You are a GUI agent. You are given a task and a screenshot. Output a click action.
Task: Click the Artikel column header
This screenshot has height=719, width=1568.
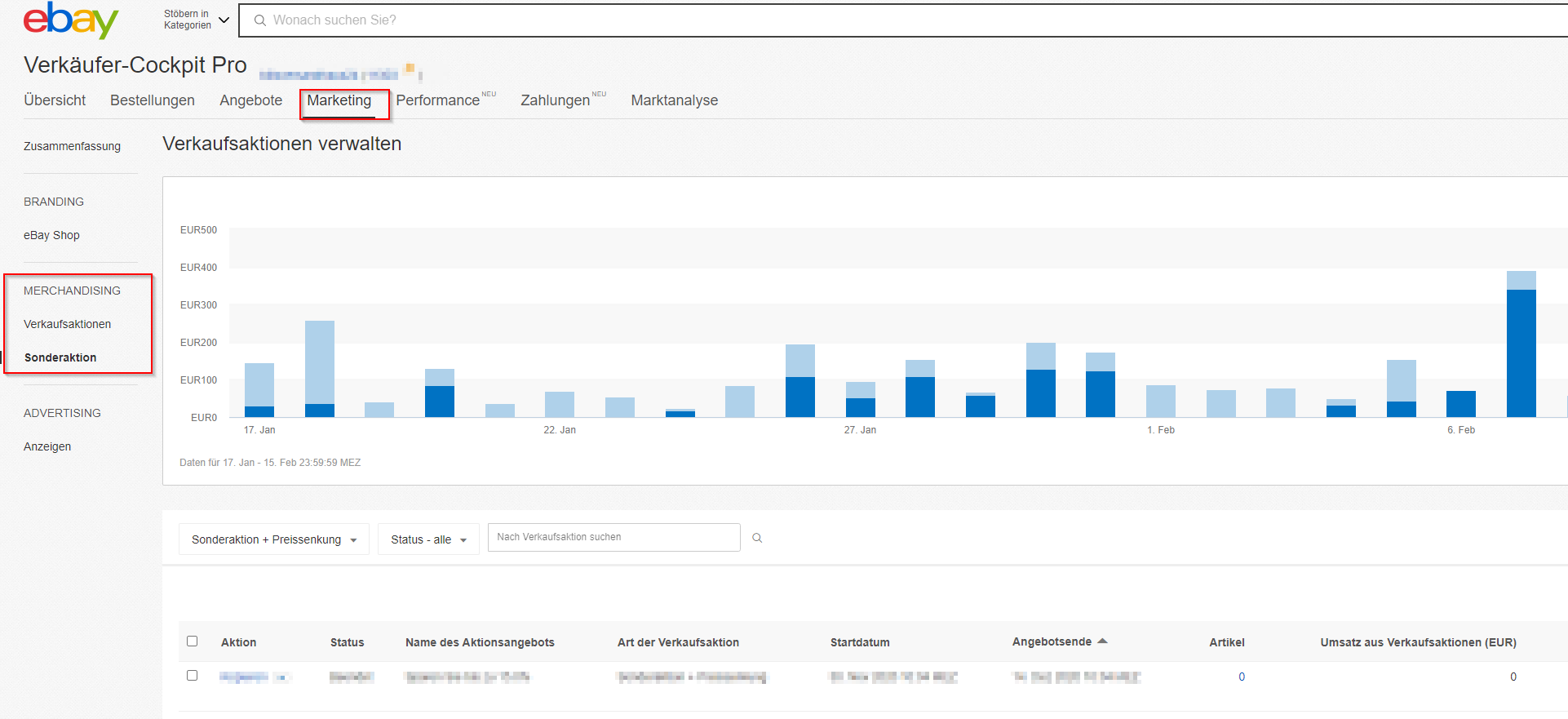(1226, 642)
